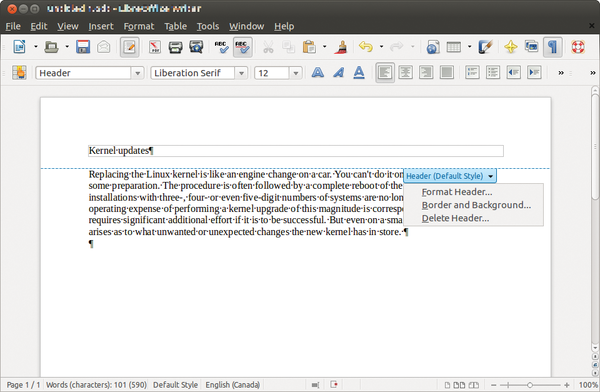Open Styles and Formatting window
The image size is (600, 392).
(19, 72)
